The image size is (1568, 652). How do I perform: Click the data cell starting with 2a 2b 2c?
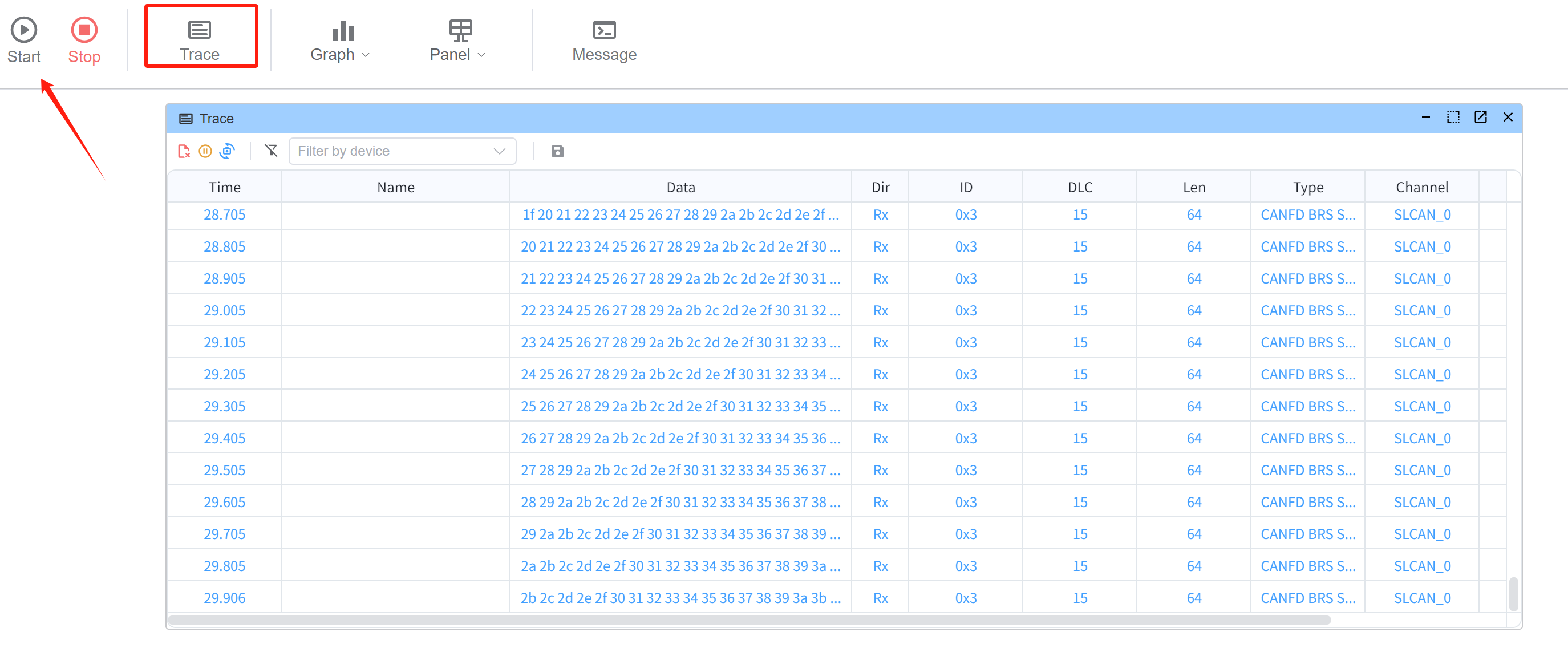680,566
